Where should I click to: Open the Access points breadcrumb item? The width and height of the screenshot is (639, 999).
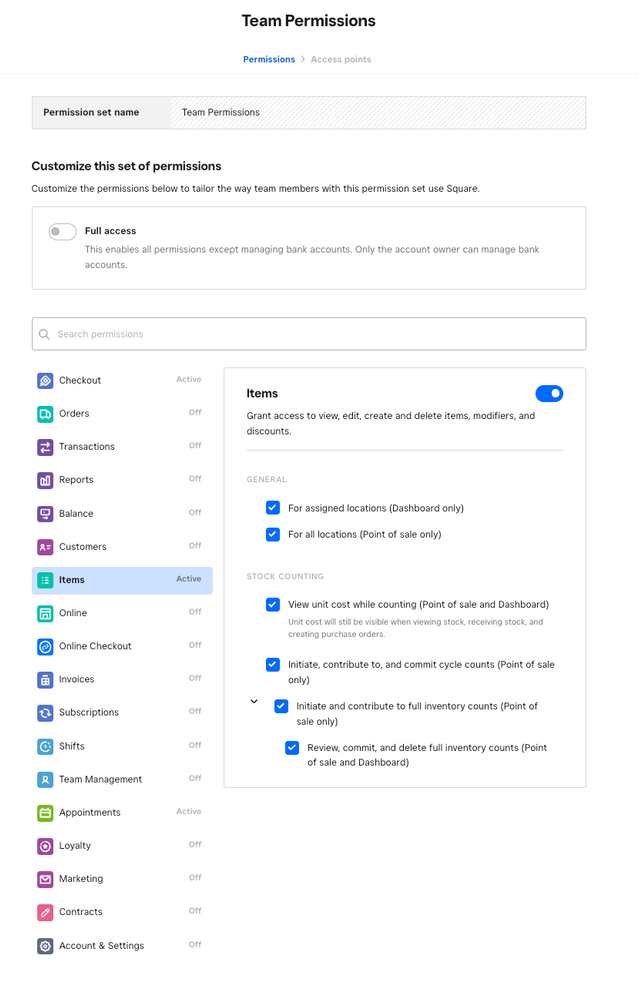click(x=339, y=58)
